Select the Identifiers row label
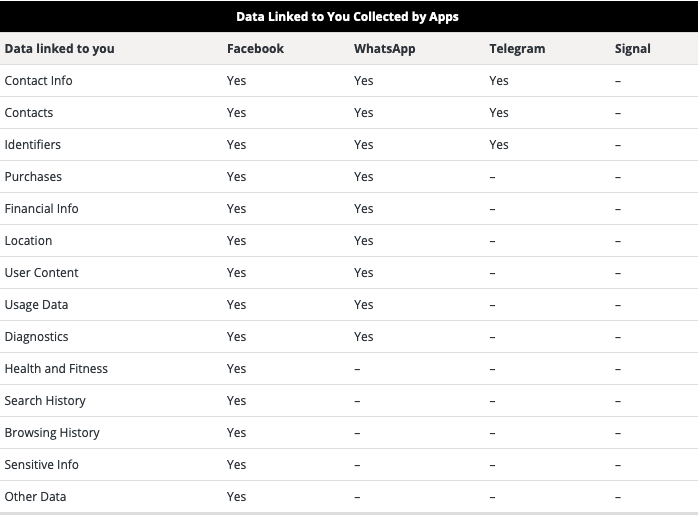Screen dimensions: 700x518 pyautogui.click(x=33, y=145)
